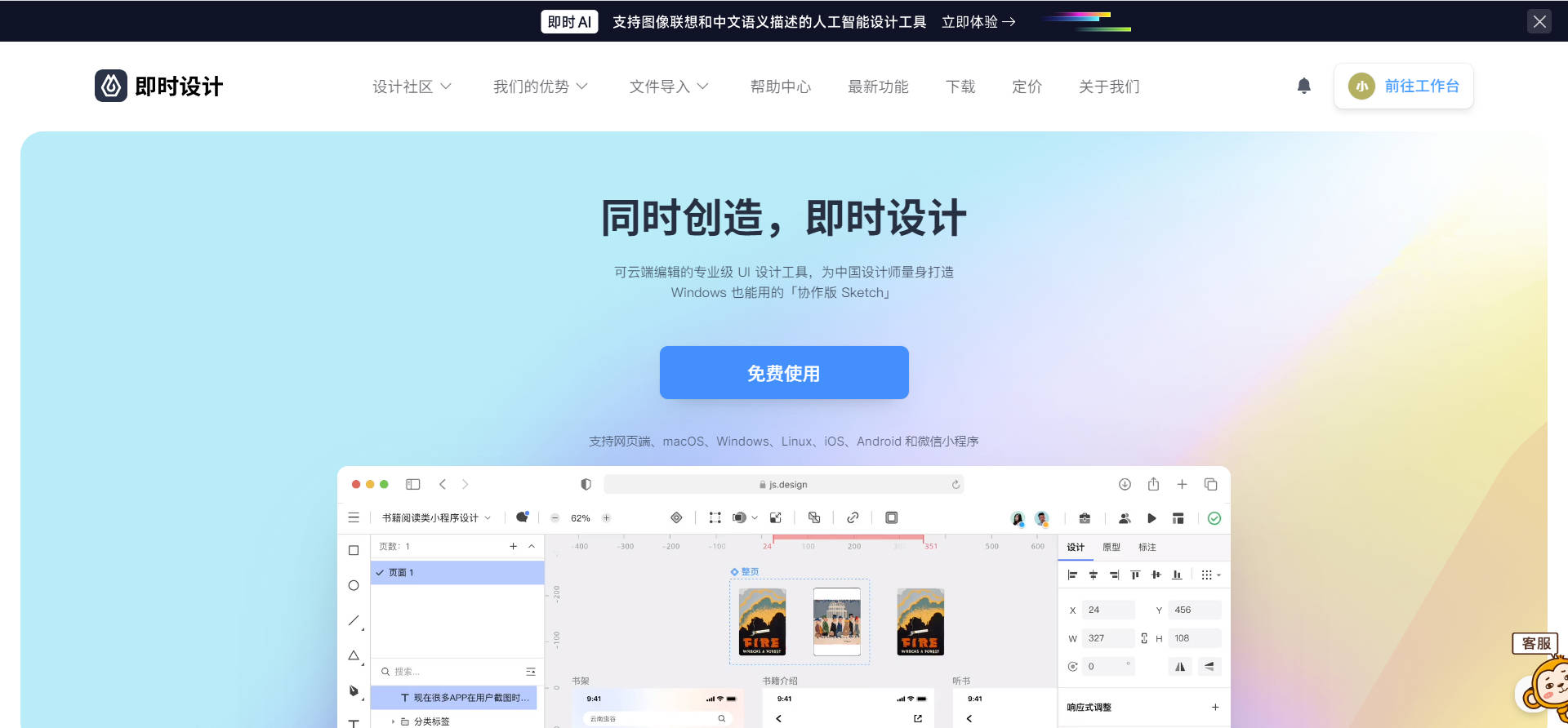Viewport: 1568px width, 728px height.
Task: Click the browser share icon
Action: point(1153,484)
